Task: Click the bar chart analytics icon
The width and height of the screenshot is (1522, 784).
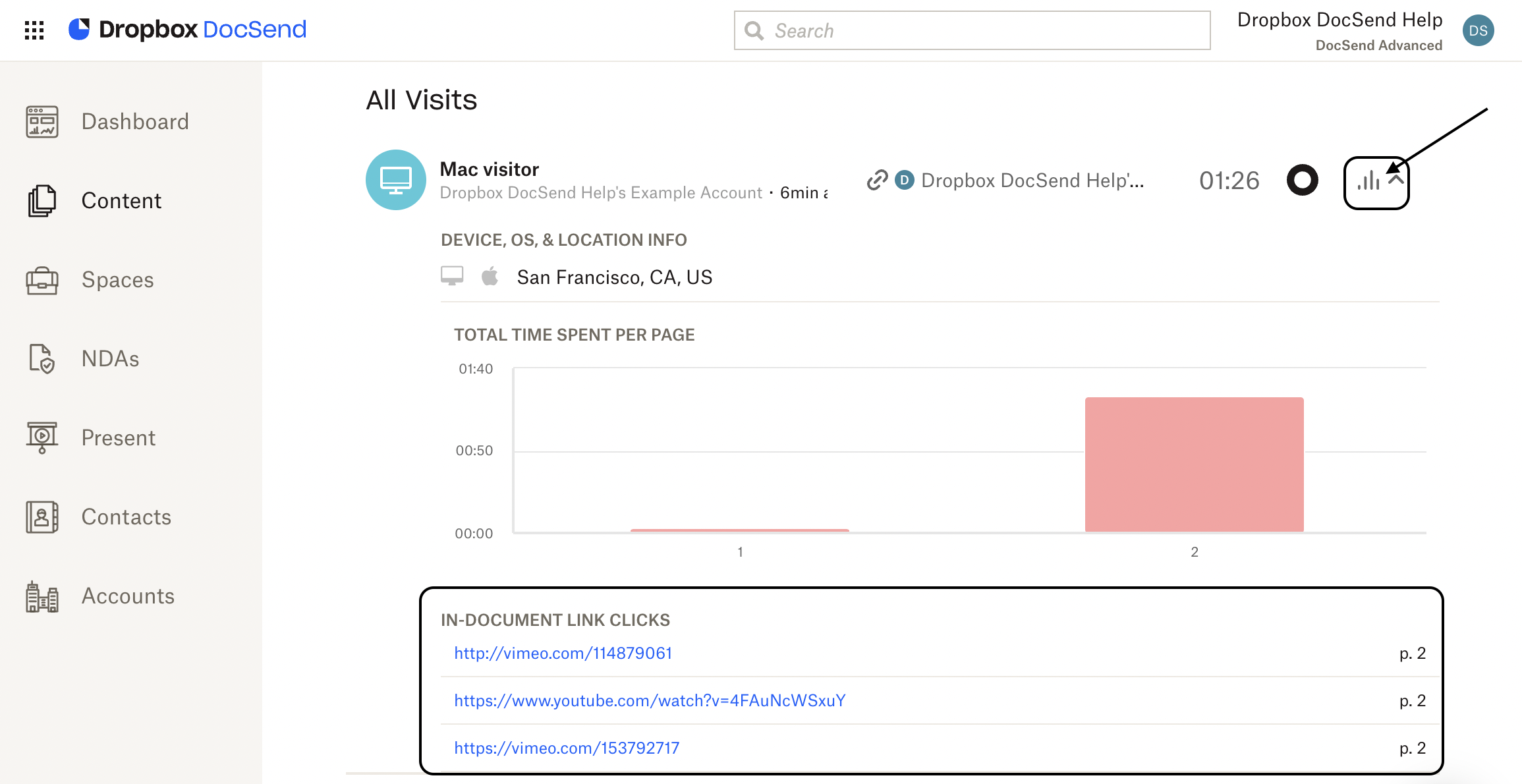Action: point(1368,181)
